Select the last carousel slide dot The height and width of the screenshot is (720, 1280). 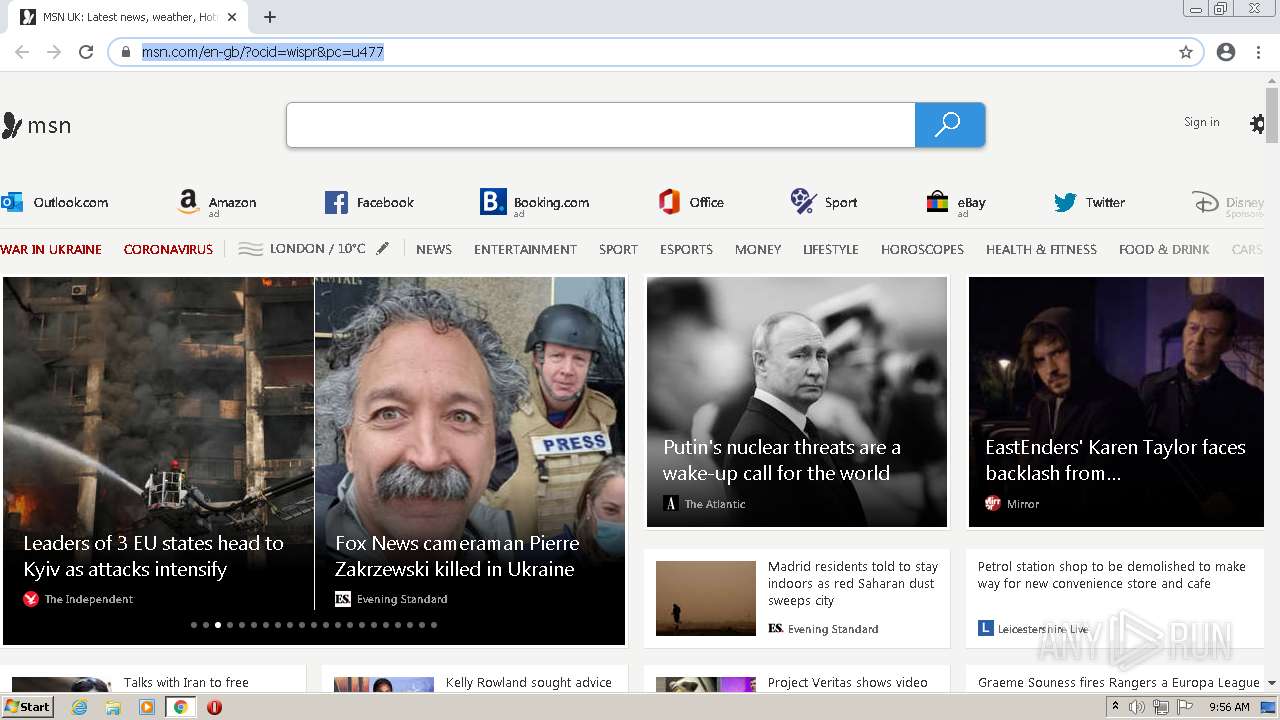434,625
